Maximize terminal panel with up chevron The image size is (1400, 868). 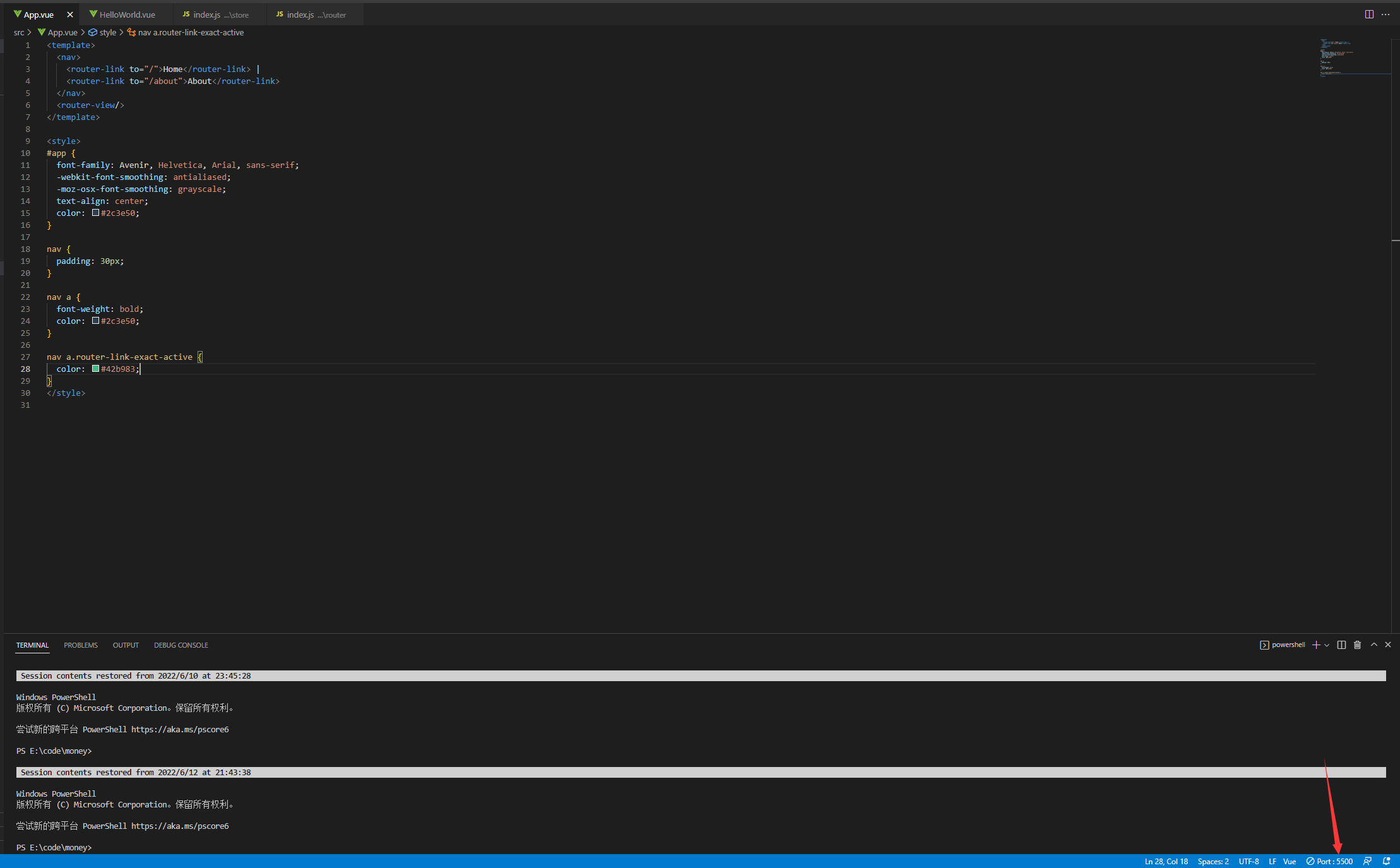click(1373, 645)
